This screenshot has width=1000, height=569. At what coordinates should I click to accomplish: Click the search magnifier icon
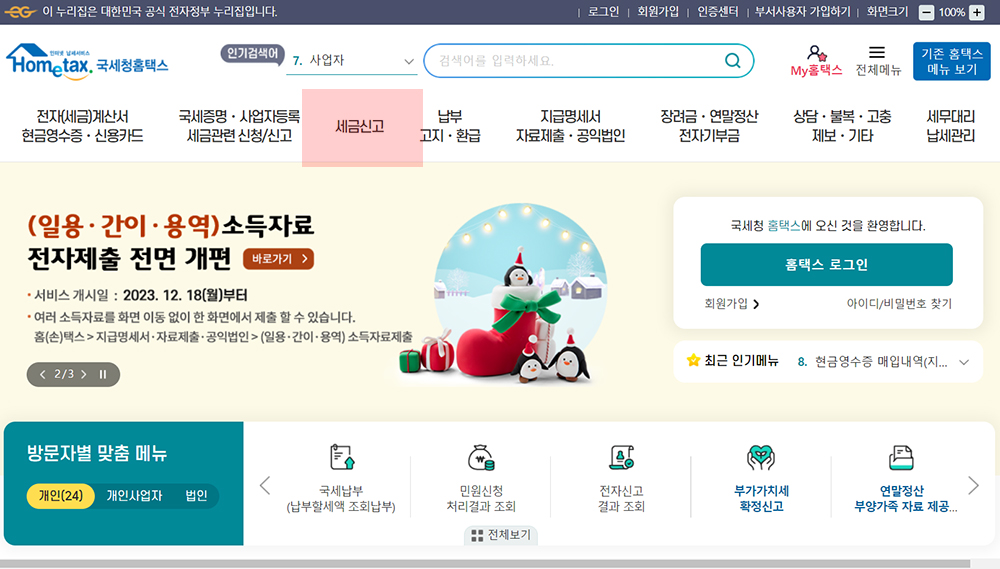tap(733, 61)
